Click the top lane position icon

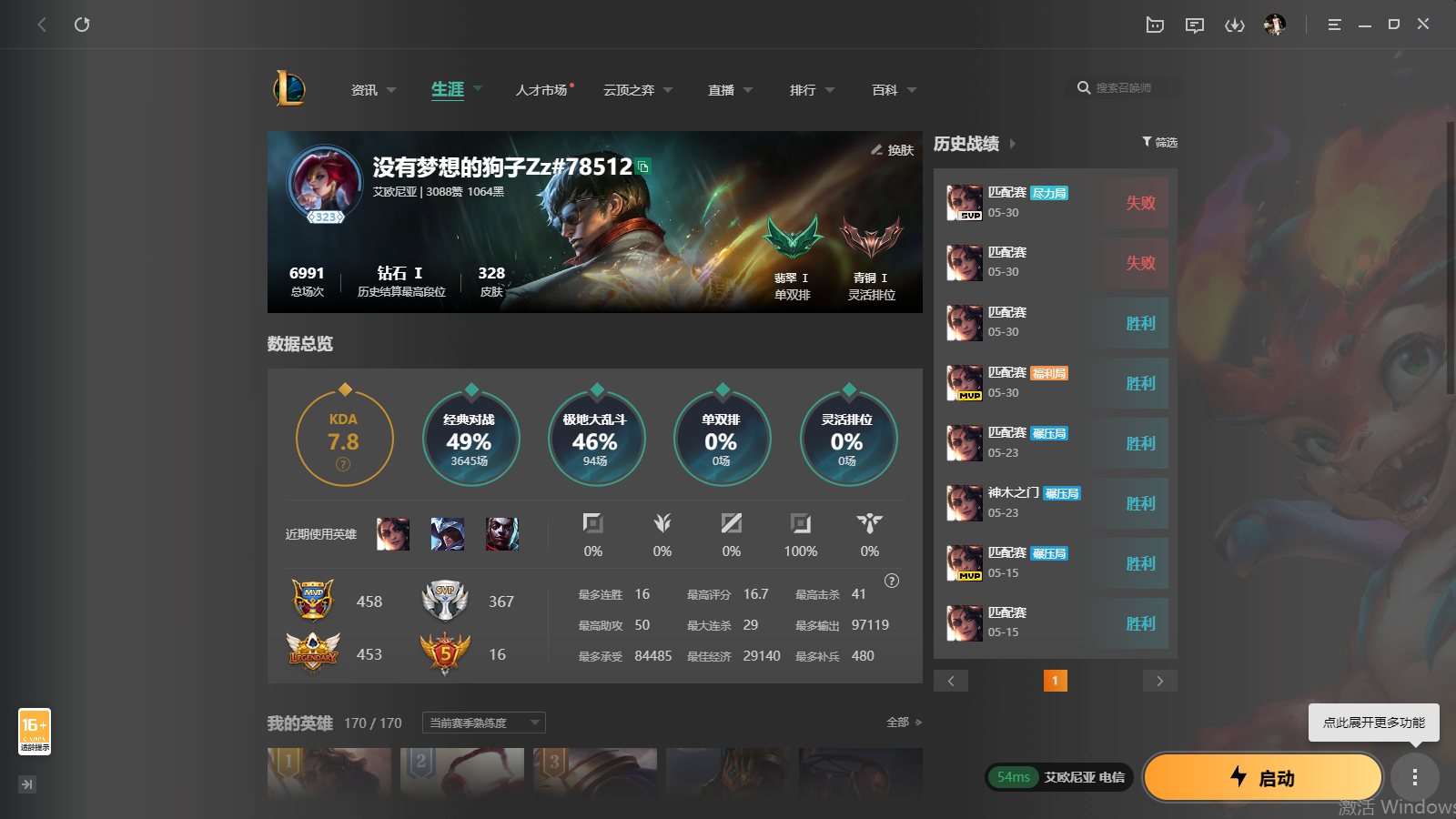pyautogui.click(x=593, y=523)
